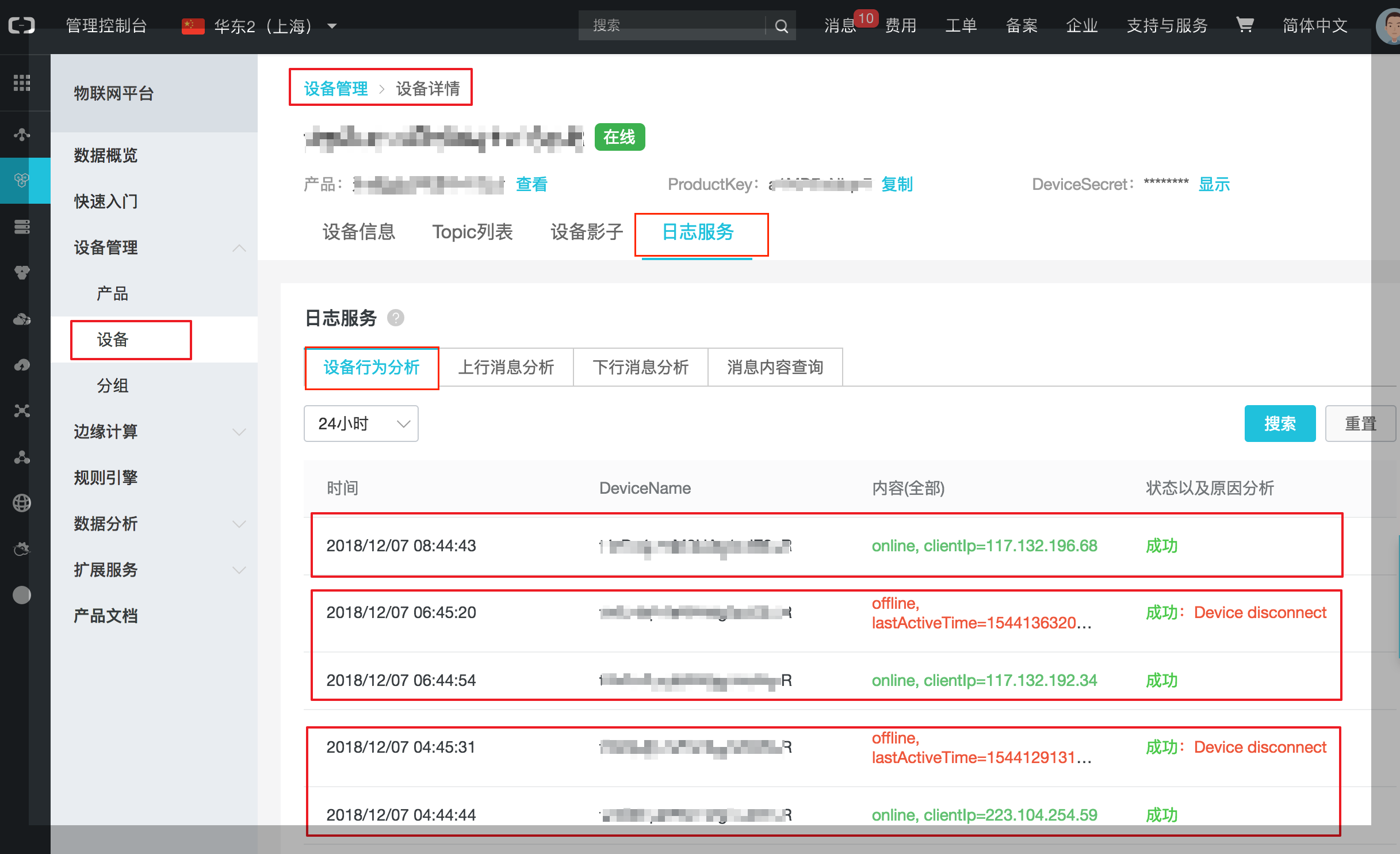The image size is (1400, 854).
Task: Select the 上行消息分析 tab
Action: pos(506,367)
